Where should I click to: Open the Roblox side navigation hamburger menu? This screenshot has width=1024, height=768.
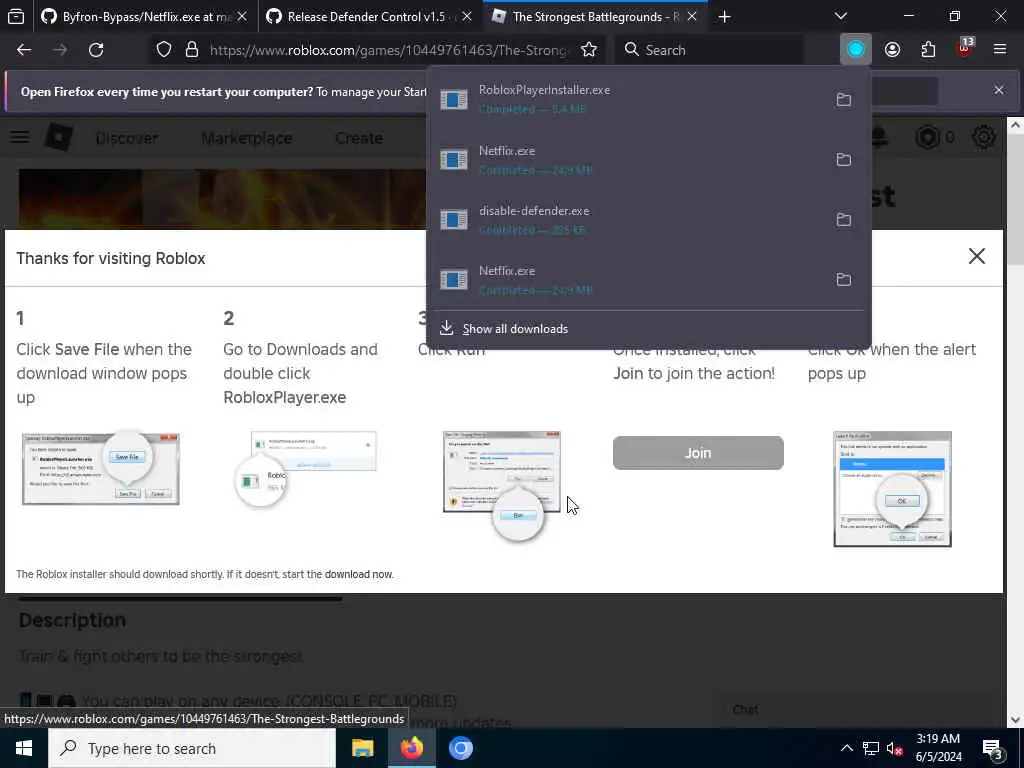pyautogui.click(x=20, y=137)
